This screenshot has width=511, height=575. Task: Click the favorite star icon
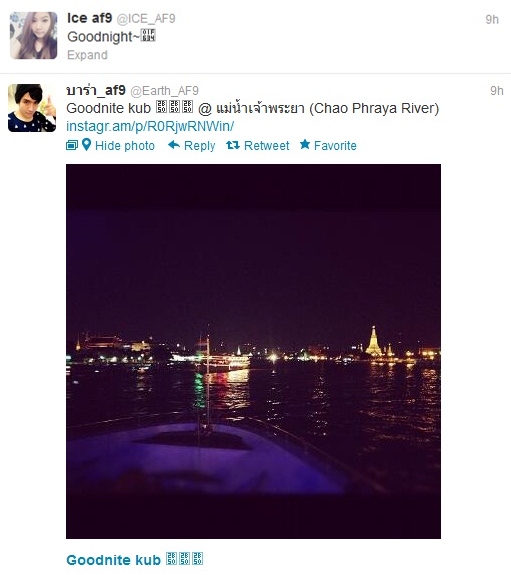pos(305,144)
